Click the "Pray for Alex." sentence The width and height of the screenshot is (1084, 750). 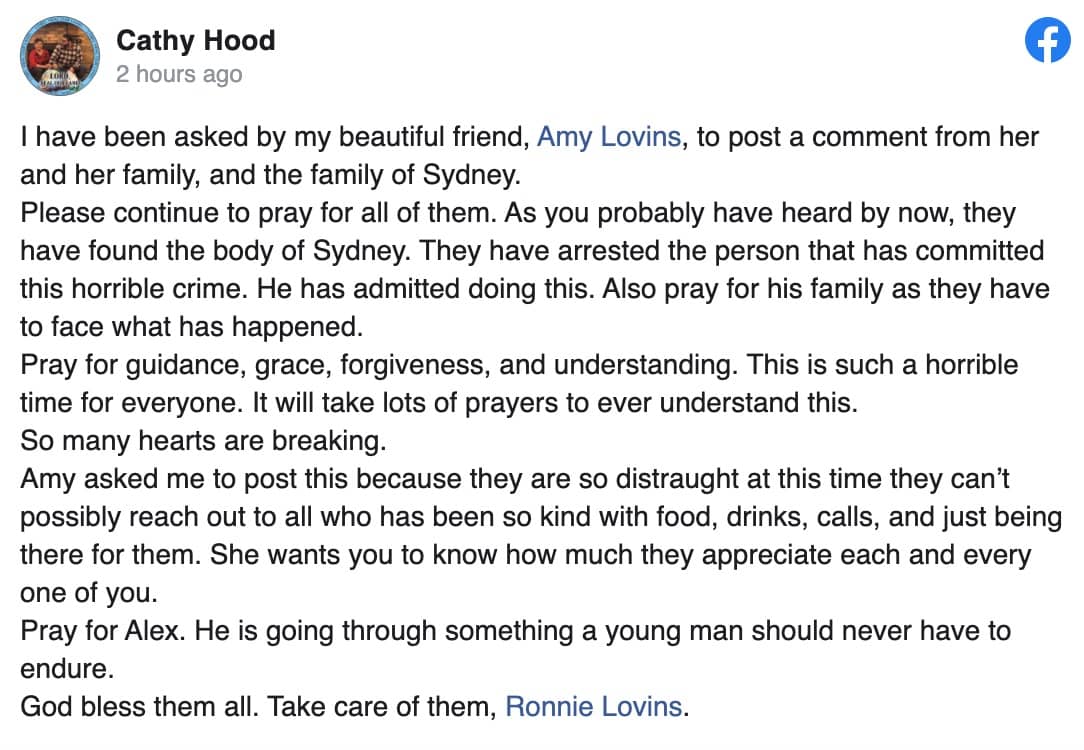point(103,630)
